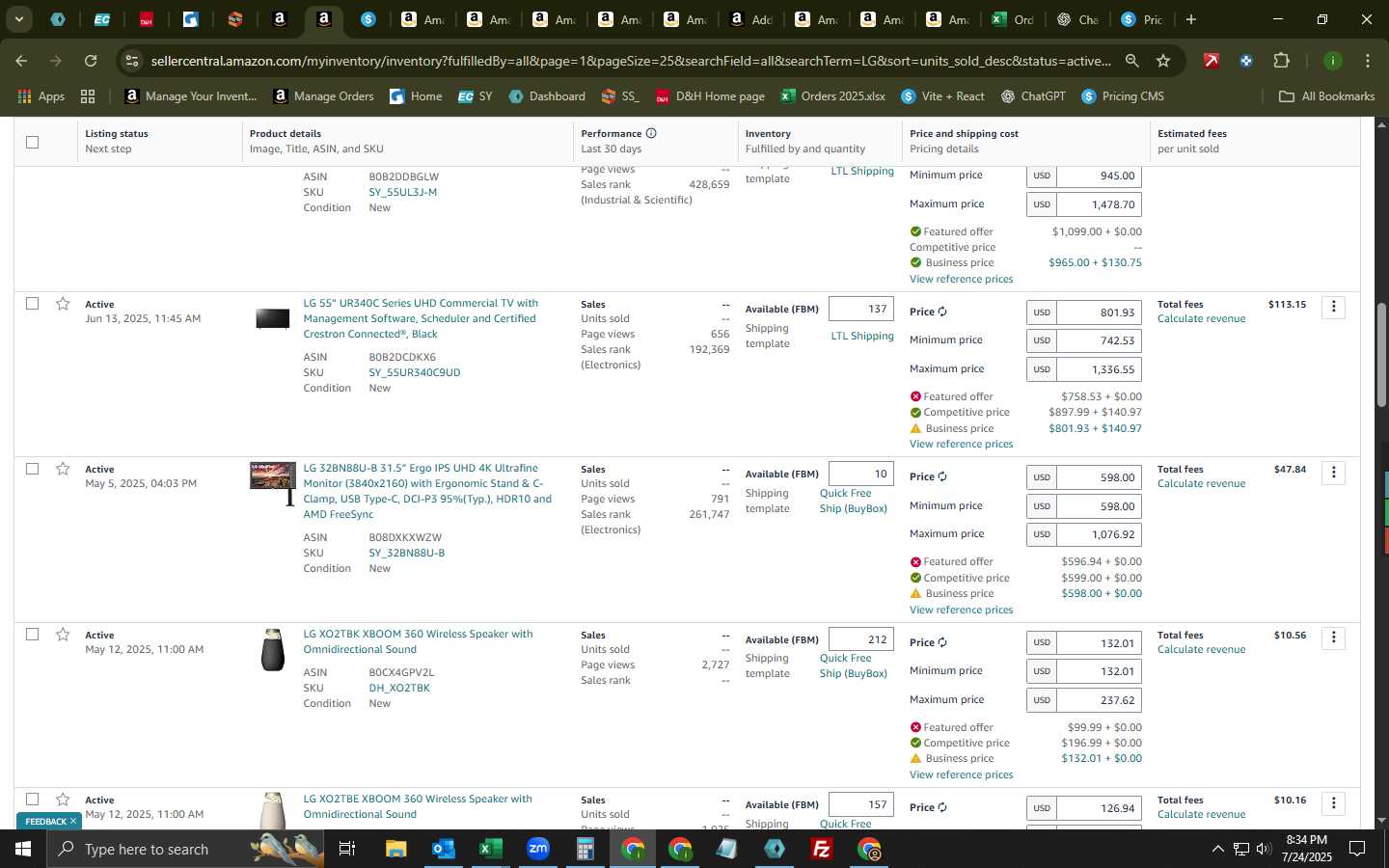Open actions menu for LG 55" UR340C listing
The height and width of the screenshot is (868, 1389).
click(x=1333, y=307)
